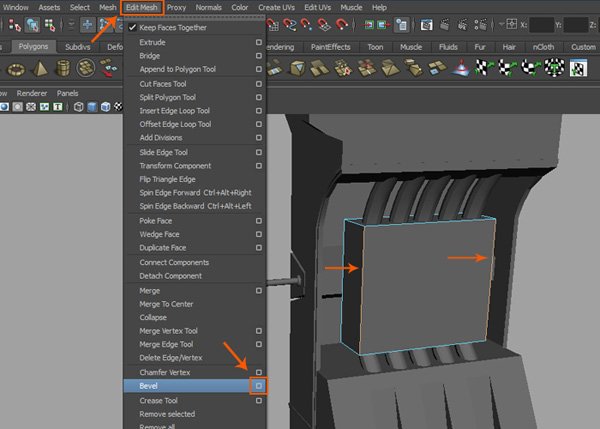The height and width of the screenshot is (429, 600).
Task: Click the select by component type icon
Action: coord(50,25)
